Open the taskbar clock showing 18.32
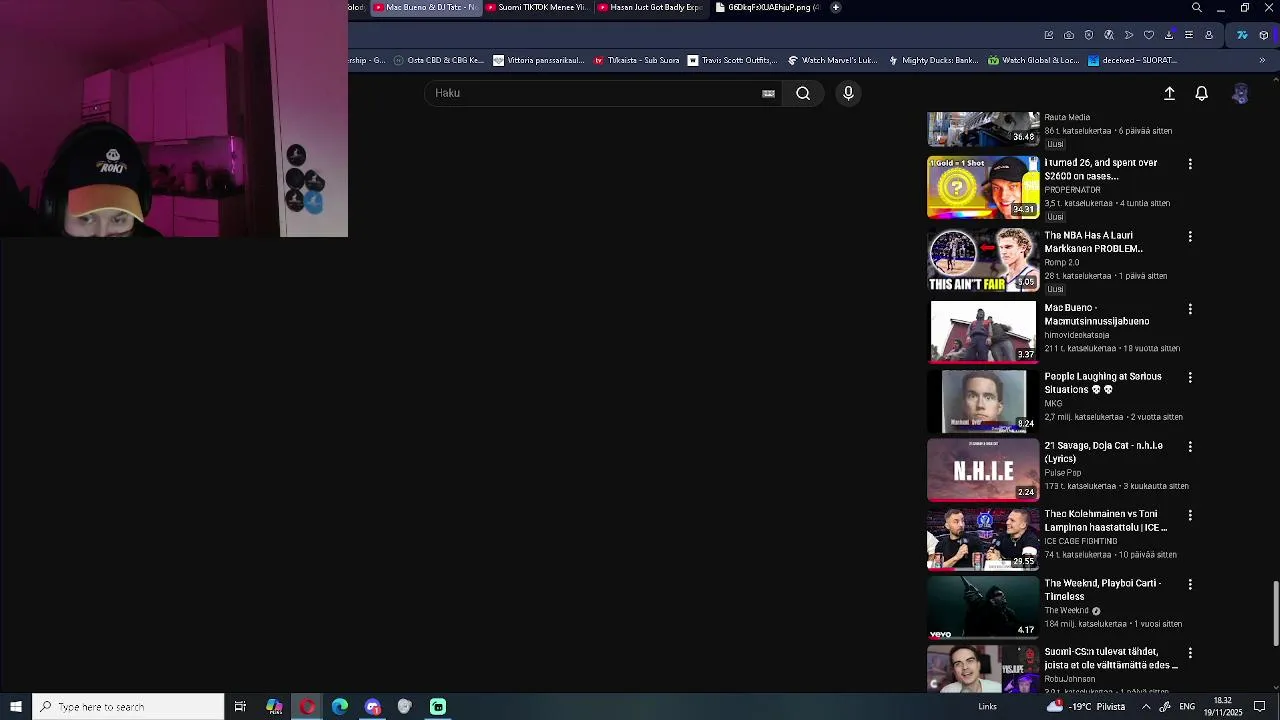Screen dimensions: 1280x720 click(x=1222, y=707)
